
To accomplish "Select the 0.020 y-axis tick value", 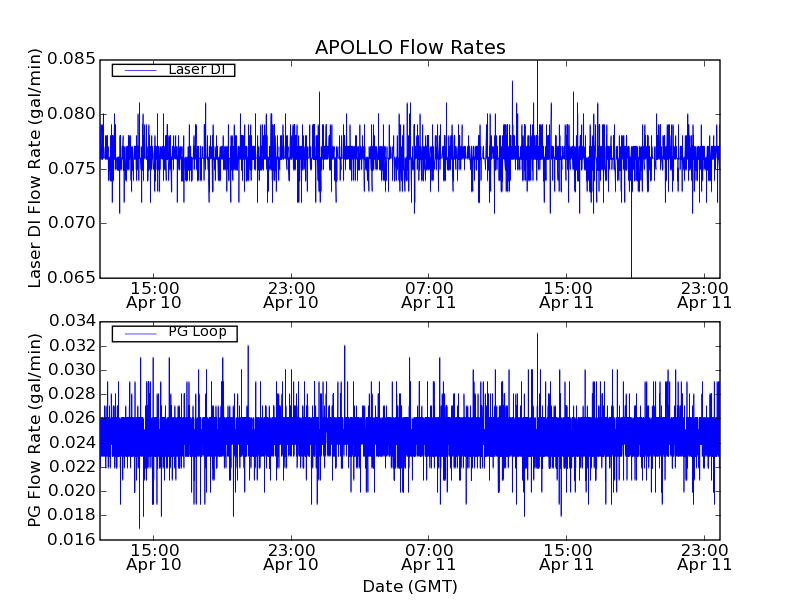I will 72,491.
